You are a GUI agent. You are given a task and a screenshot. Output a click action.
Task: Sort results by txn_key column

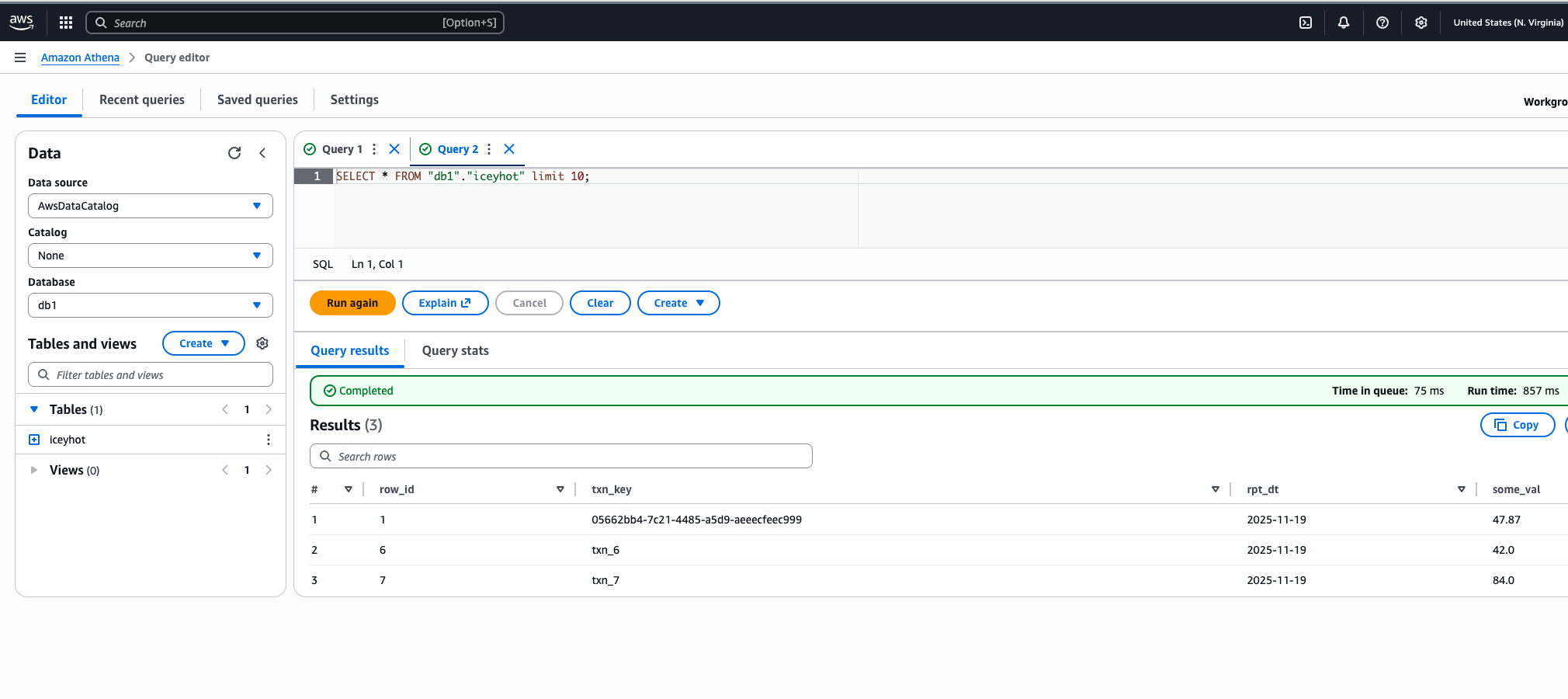[x=1216, y=489]
